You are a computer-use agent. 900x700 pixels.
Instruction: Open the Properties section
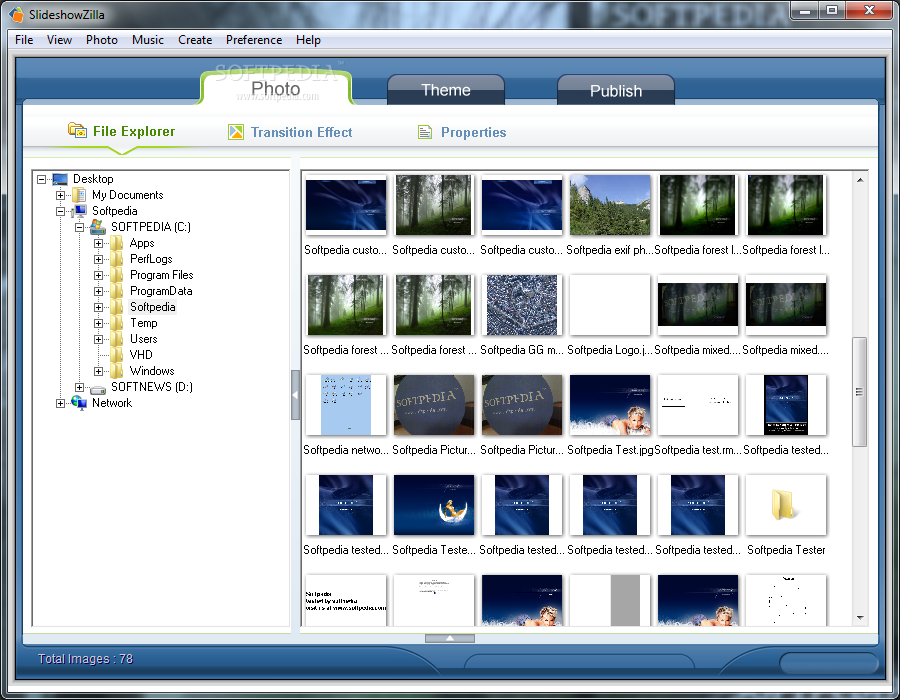click(x=474, y=133)
